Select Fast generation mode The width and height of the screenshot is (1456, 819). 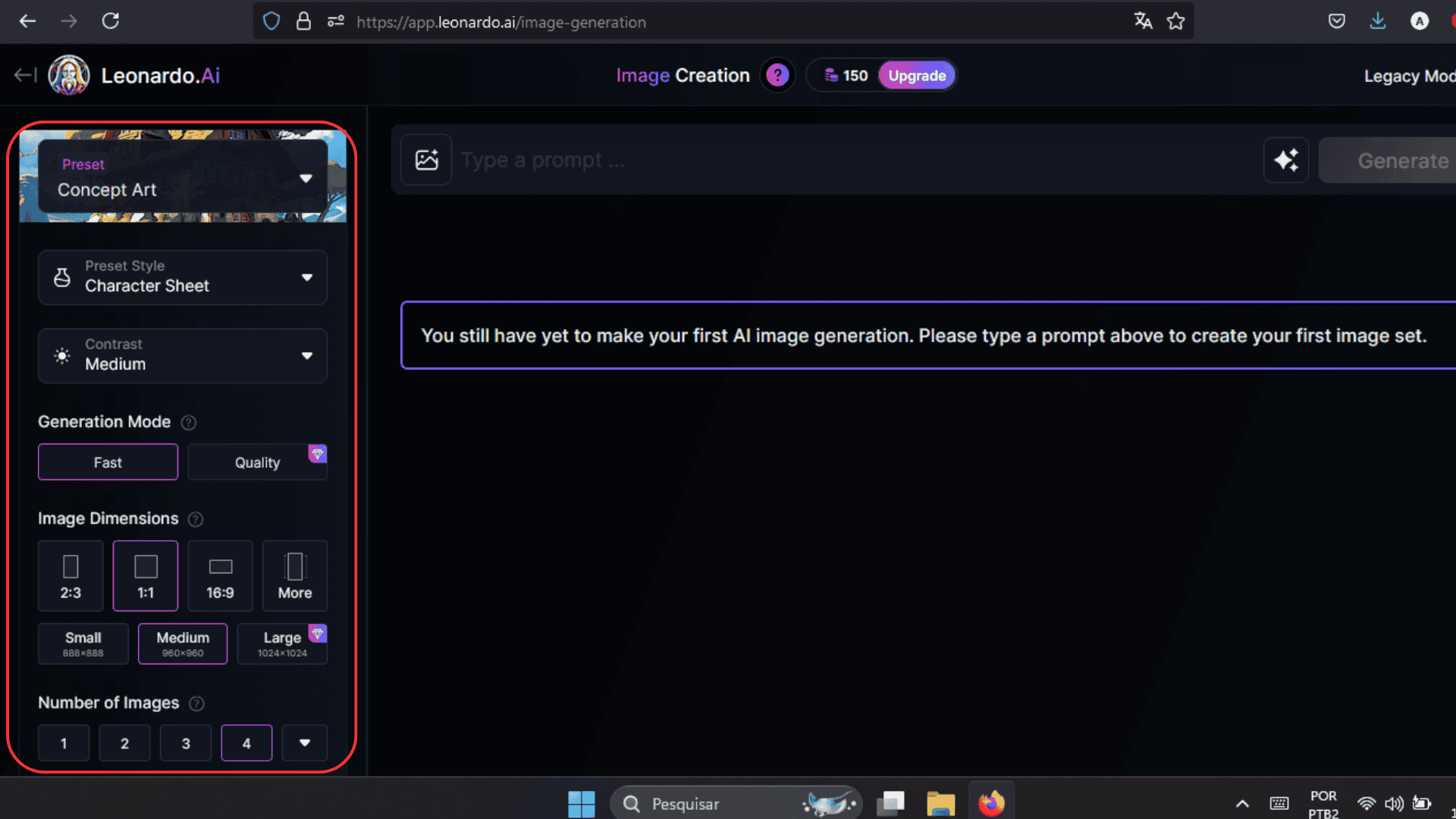108,462
